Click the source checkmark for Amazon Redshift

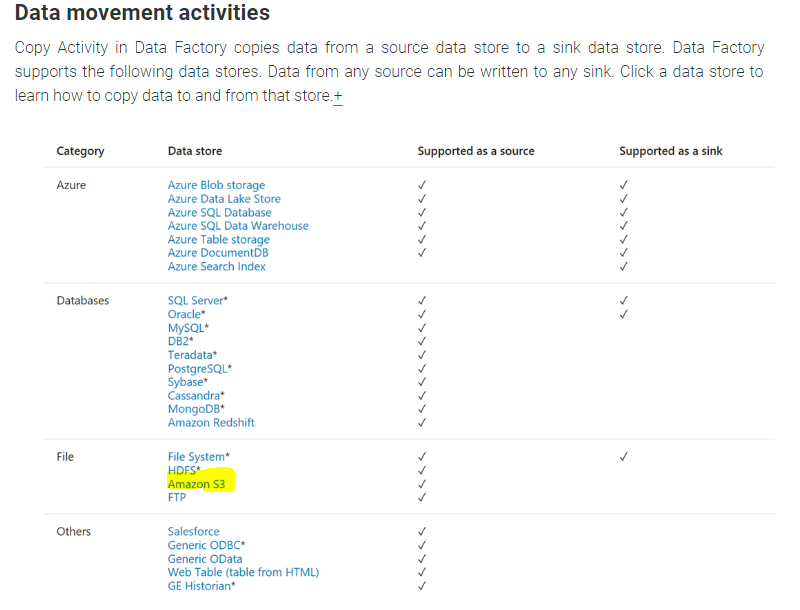[422, 423]
